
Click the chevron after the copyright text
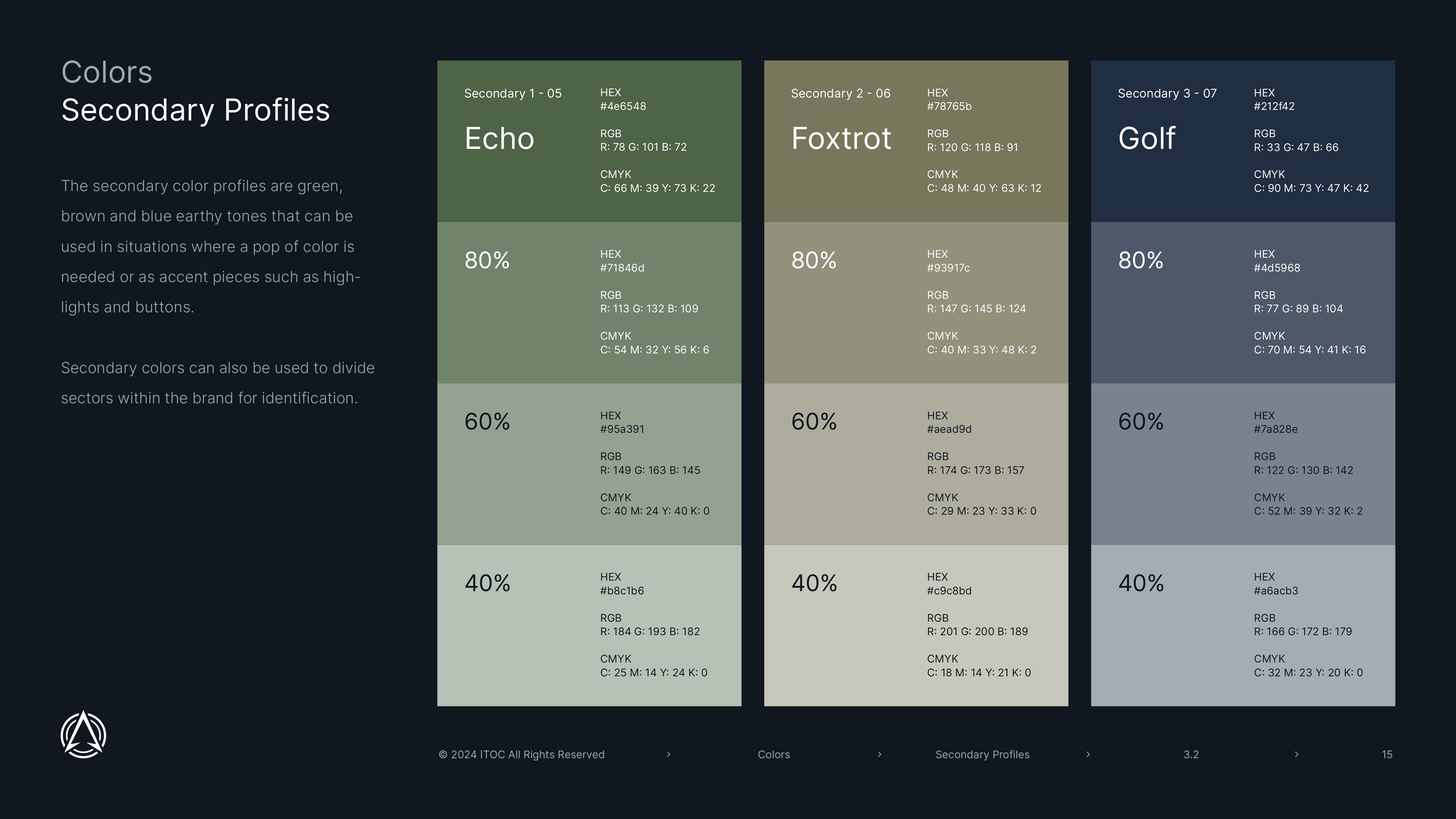pos(669,754)
